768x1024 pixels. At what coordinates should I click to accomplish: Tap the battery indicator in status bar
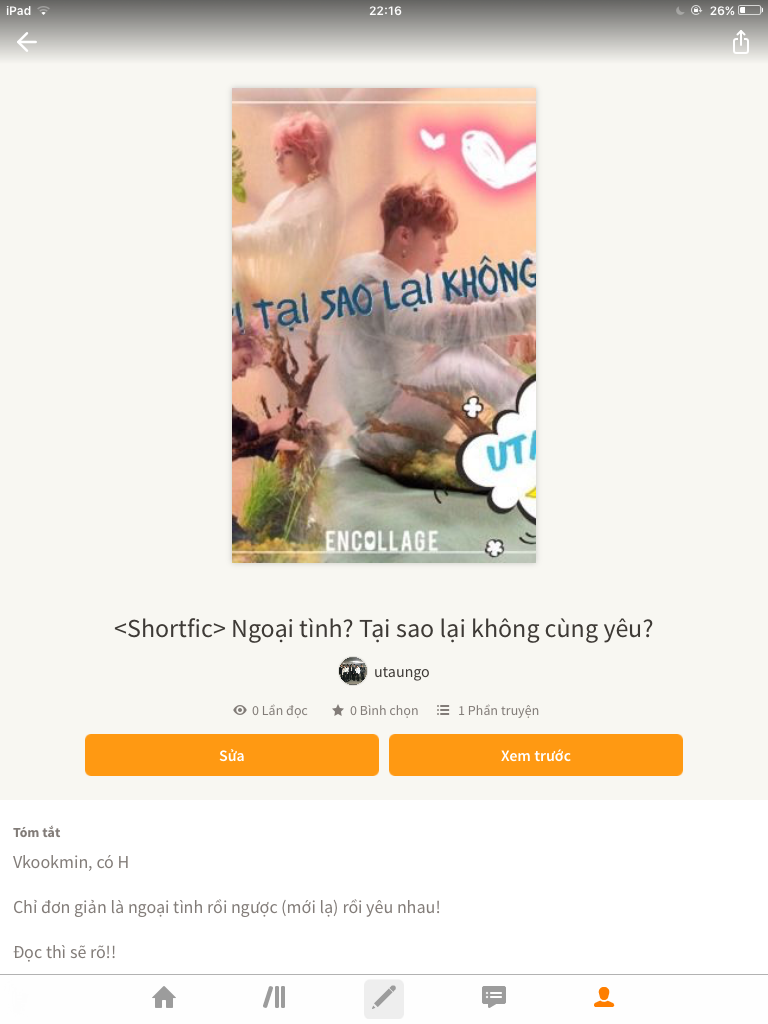click(750, 10)
